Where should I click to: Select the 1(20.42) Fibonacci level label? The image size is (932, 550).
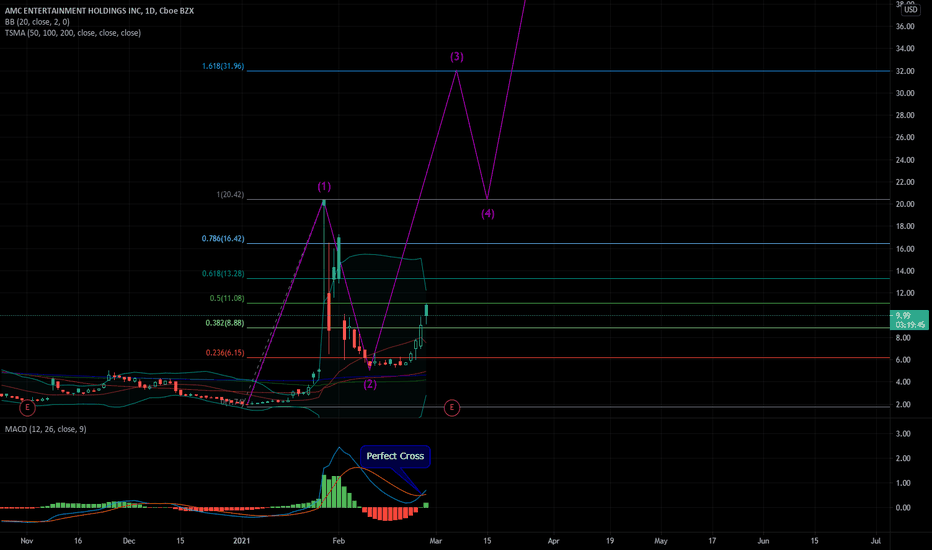coord(230,194)
